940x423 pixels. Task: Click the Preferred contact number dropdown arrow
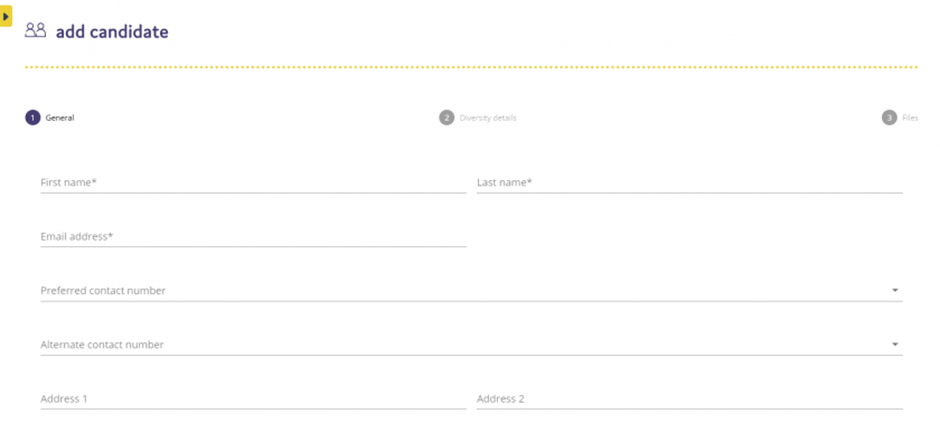(x=895, y=291)
